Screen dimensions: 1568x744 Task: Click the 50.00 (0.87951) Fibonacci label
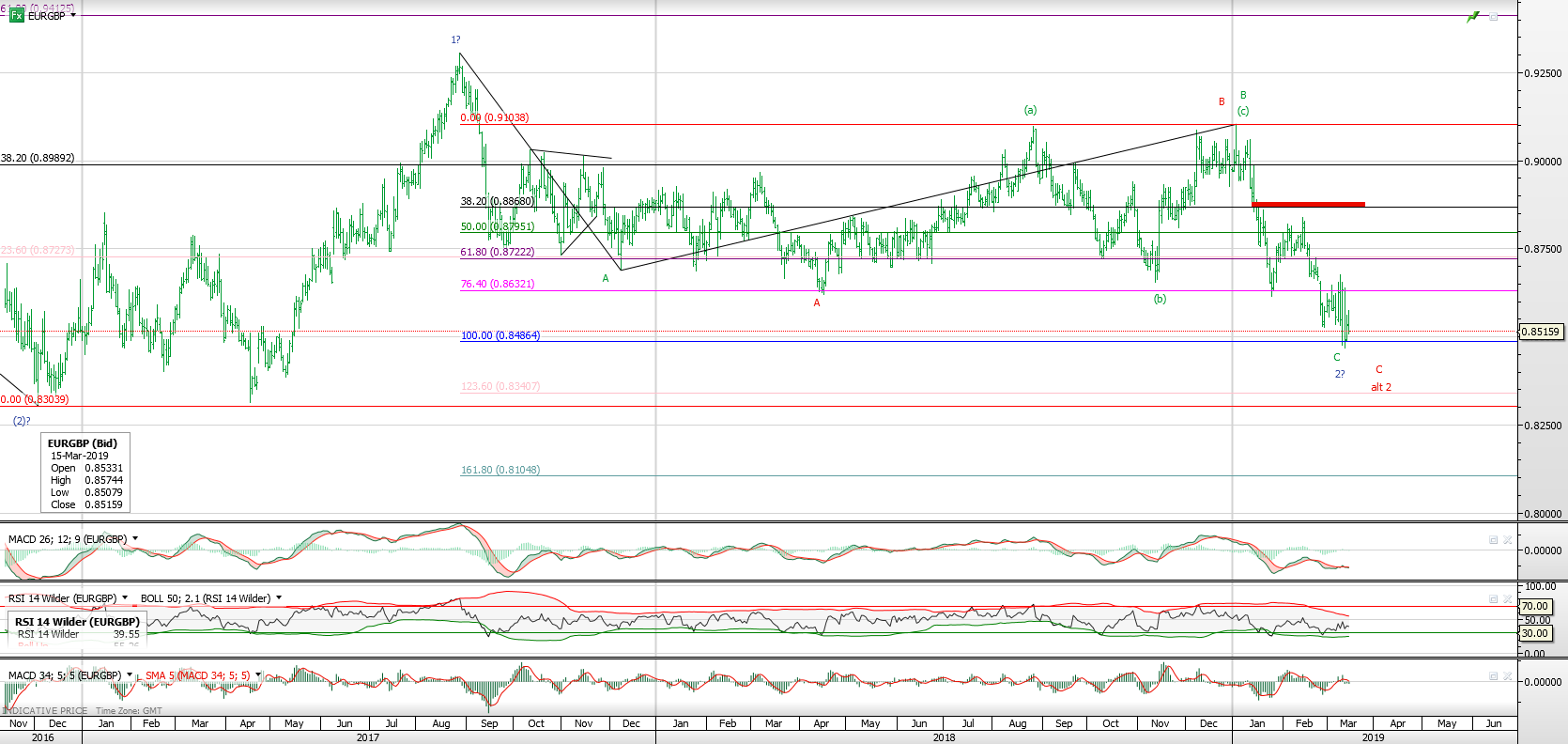pos(497,226)
